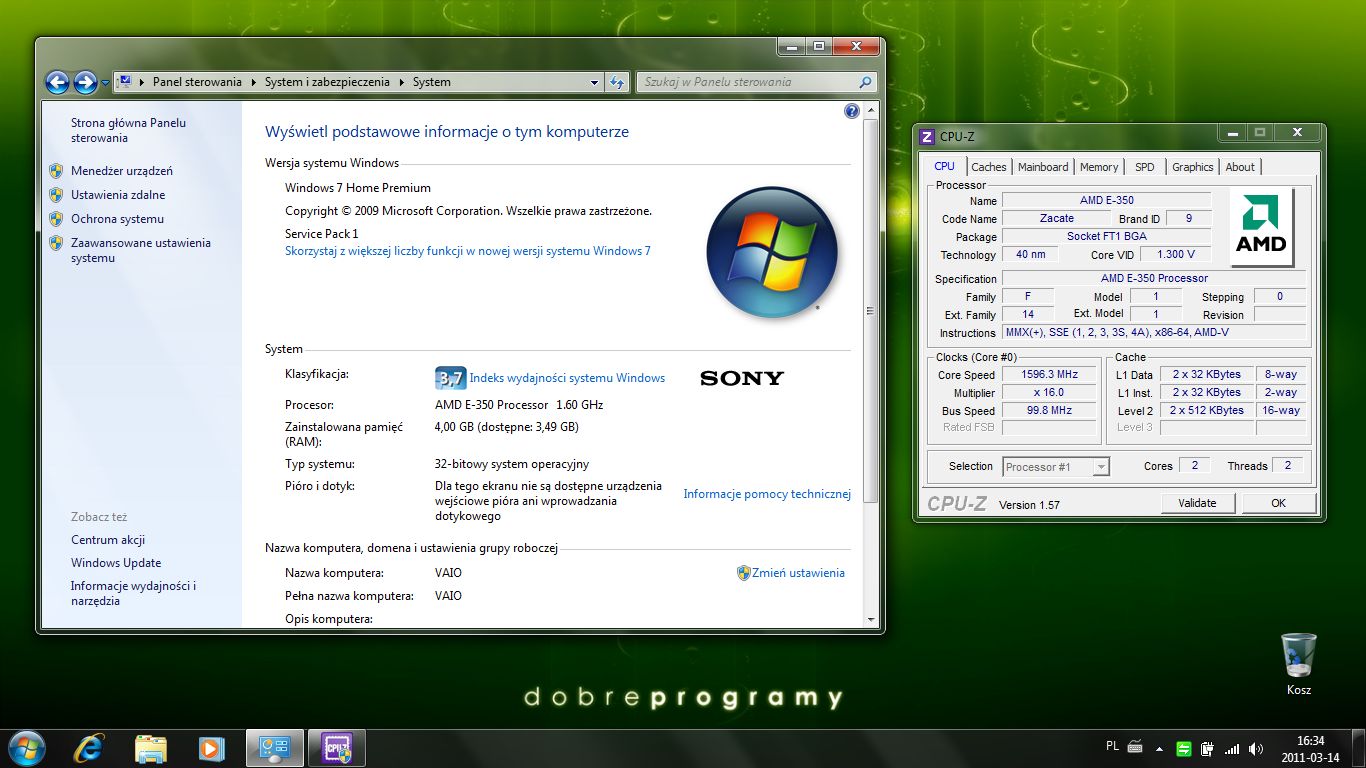
Task: Click the System window's vertical scrollbar down arrow
Action: [870, 620]
